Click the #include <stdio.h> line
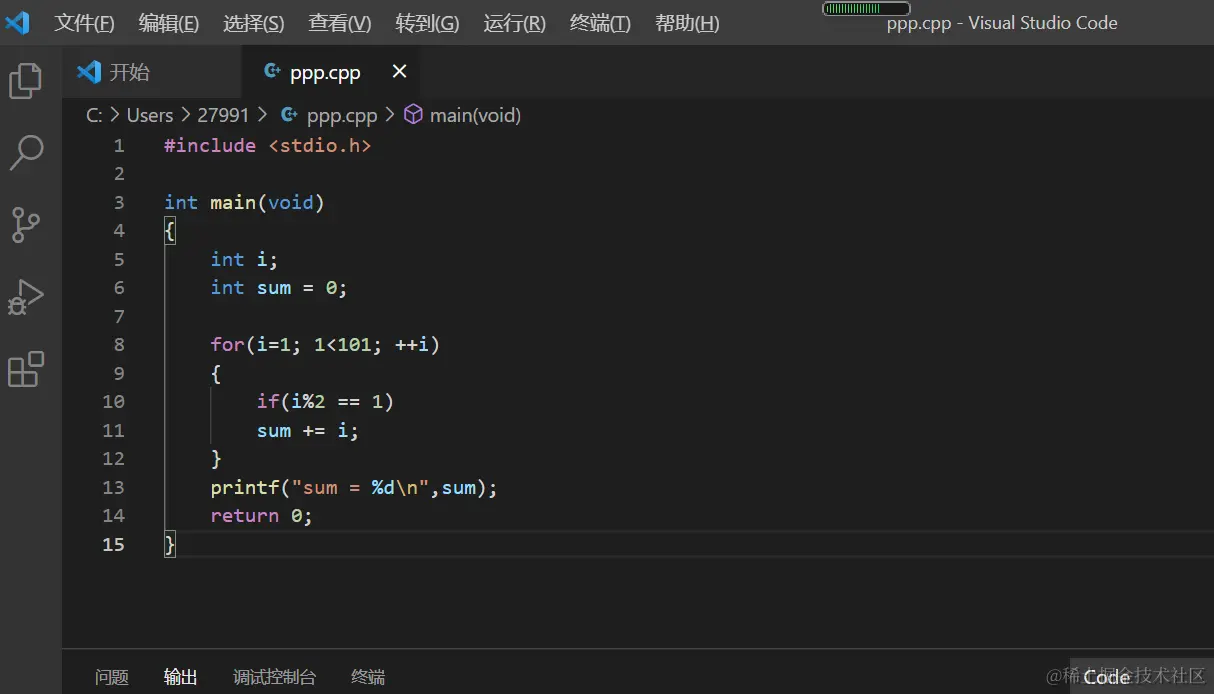 pos(267,145)
